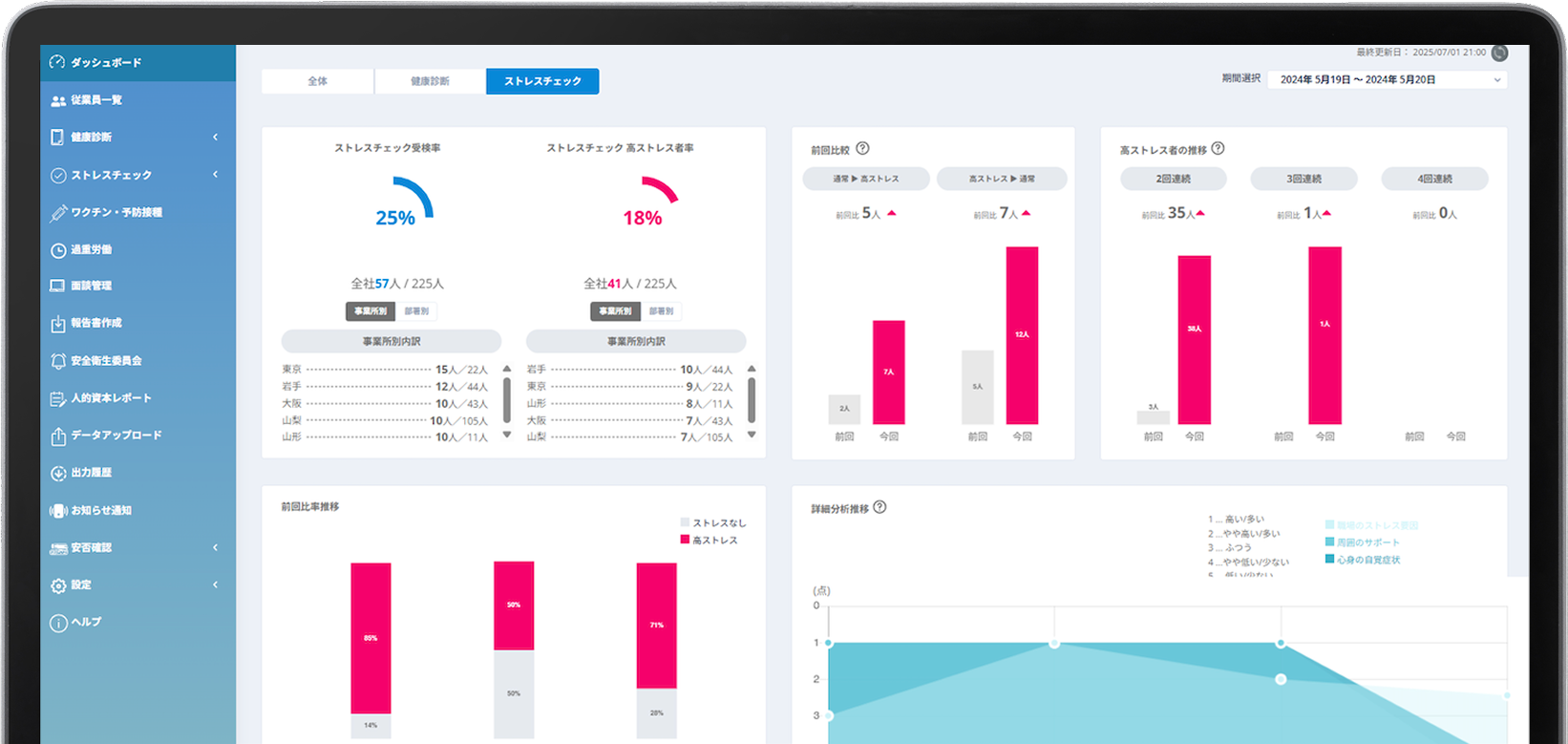The height and width of the screenshot is (744, 1568).
Task: Switch to the 健康診断 tab
Action: tap(431, 81)
